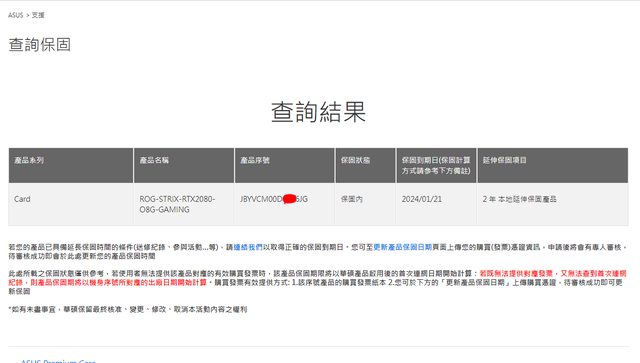The width and height of the screenshot is (640, 363).
Task: Click the 保固到期日 column header
Action: 436,165
